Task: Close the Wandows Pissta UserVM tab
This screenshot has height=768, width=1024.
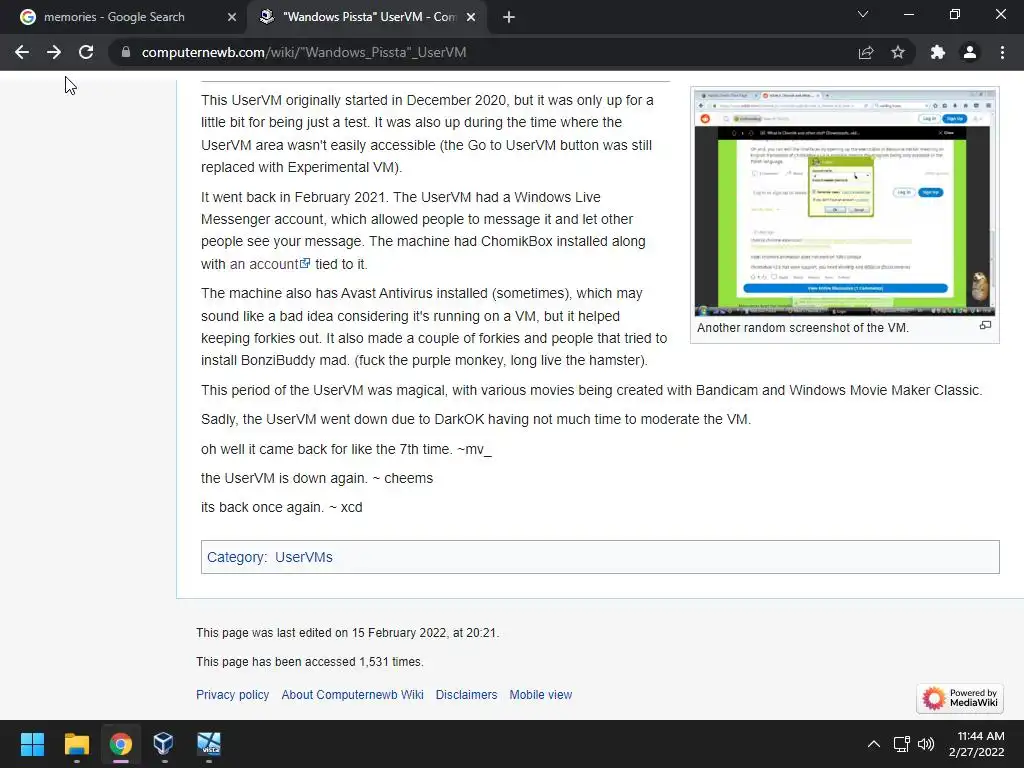Action: coord(471,17)
